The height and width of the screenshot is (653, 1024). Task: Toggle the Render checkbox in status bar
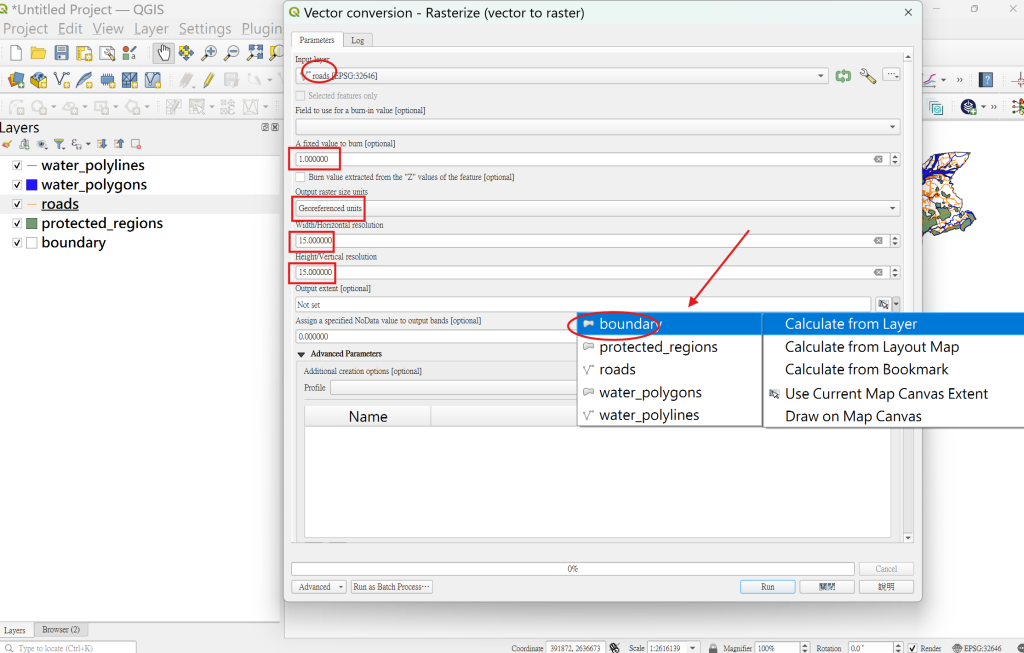[912, 648]
